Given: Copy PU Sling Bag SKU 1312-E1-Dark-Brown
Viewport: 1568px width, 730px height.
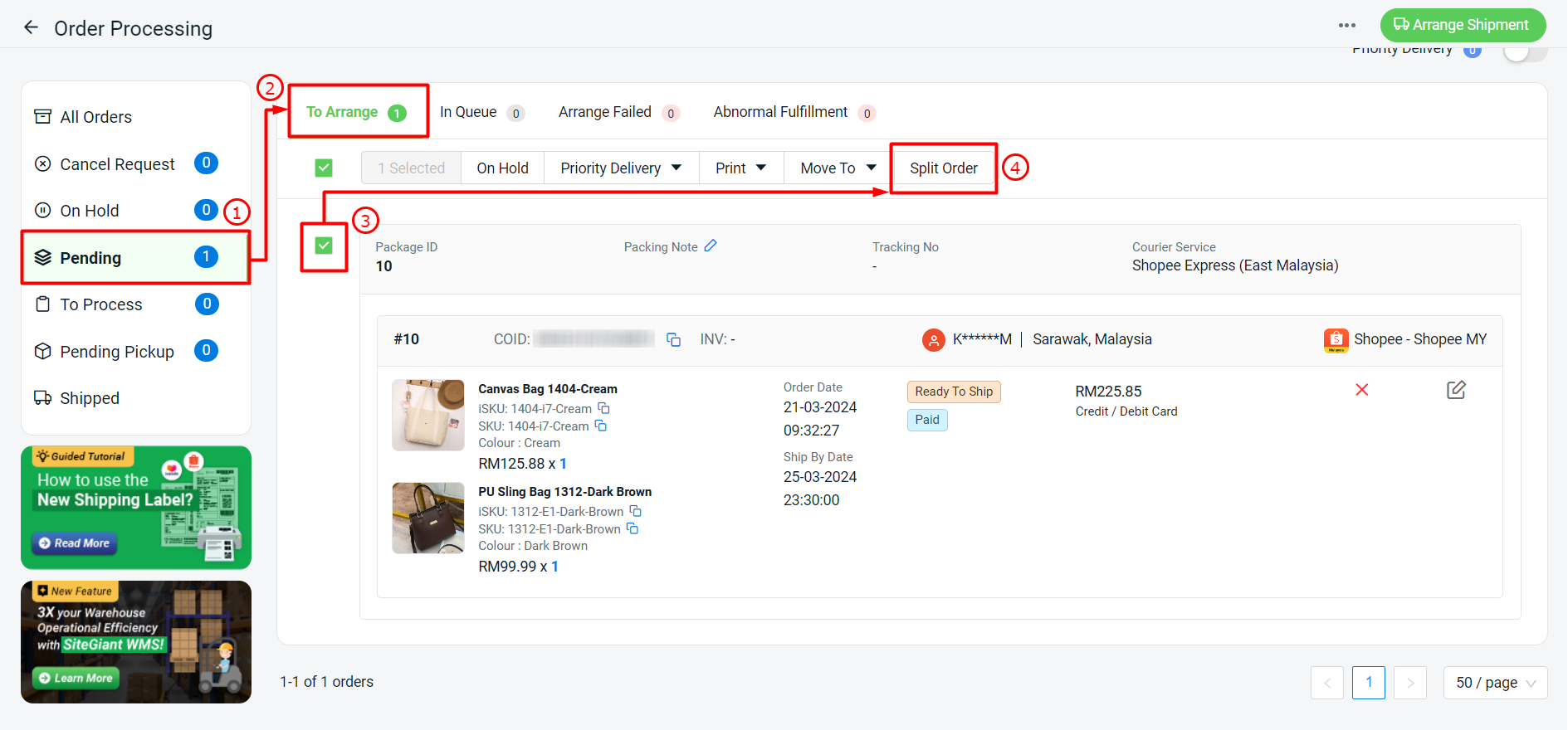Looking at the screenshot, I should pos(633,528).
